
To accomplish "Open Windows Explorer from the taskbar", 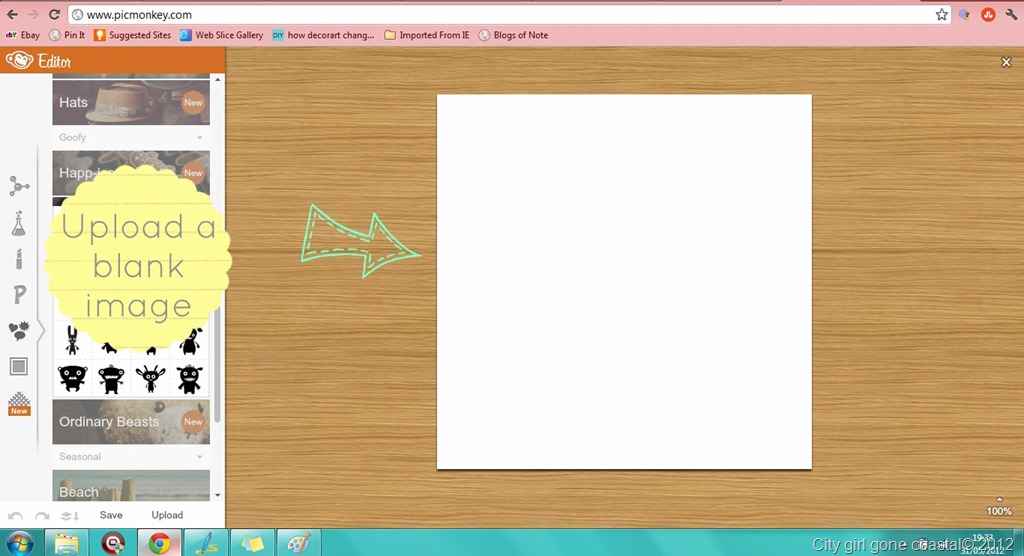I will [67, 543].
